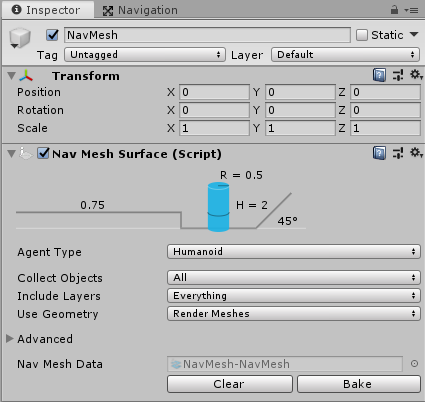Open the Nav Mesh Surface presets icon
Screen dimensions: 425x402
[x=398, y=153]
